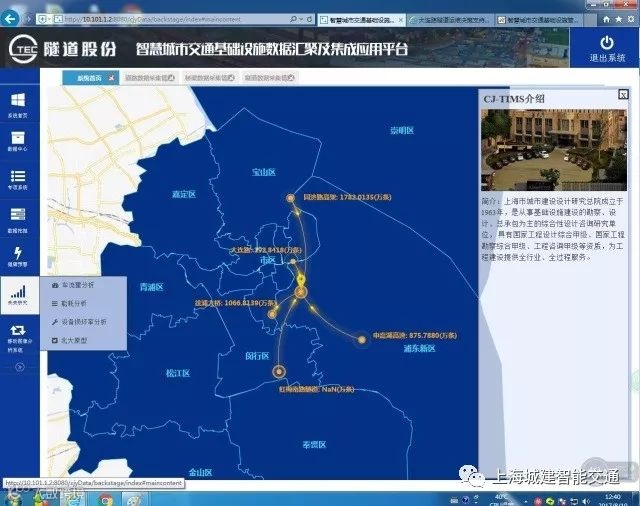Click the browser favorites star icon
The height and width of the screenshot is (506, 640).
(x=619, y=19)
